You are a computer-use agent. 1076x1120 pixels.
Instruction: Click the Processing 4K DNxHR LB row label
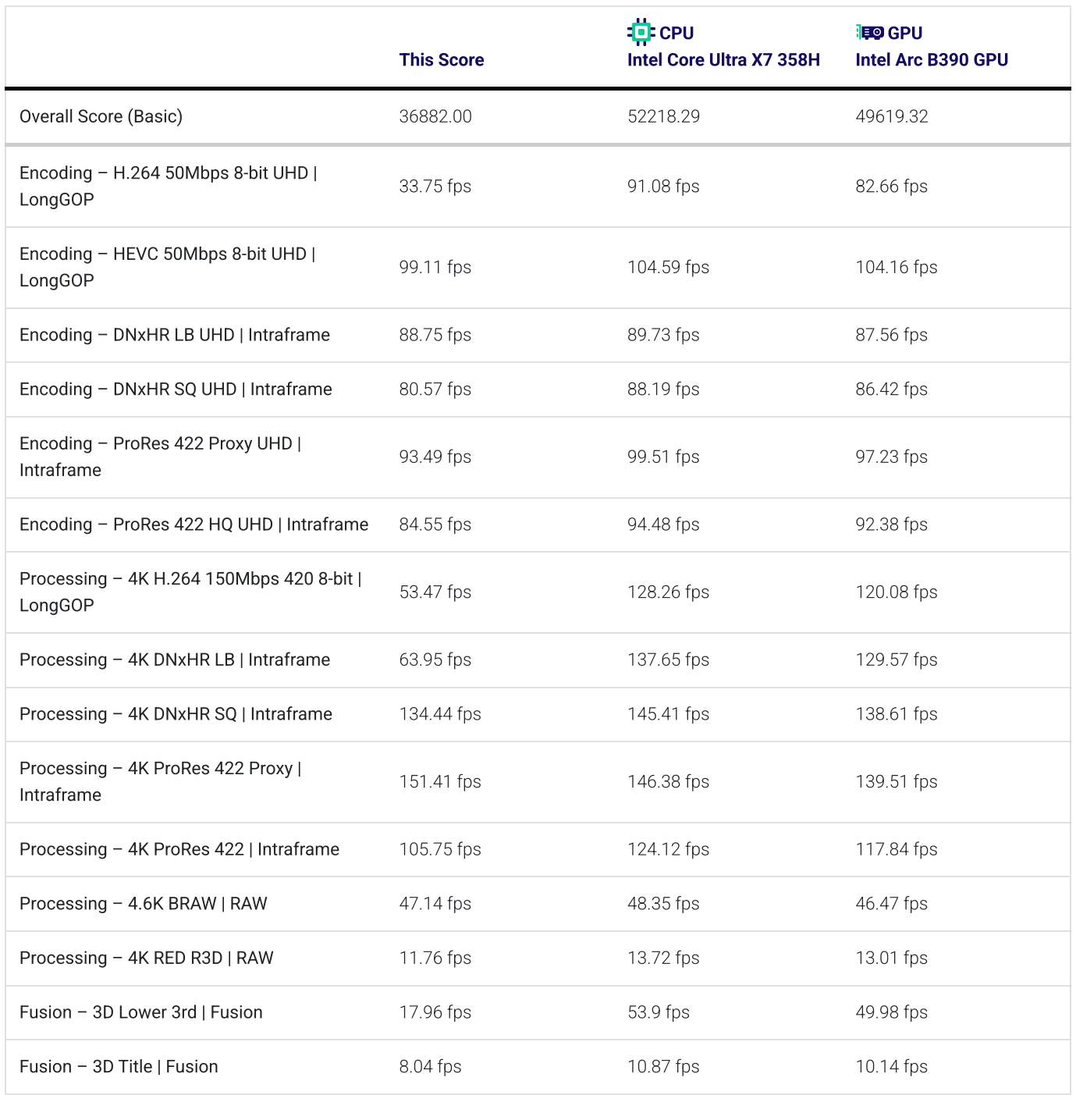point(174,660)
